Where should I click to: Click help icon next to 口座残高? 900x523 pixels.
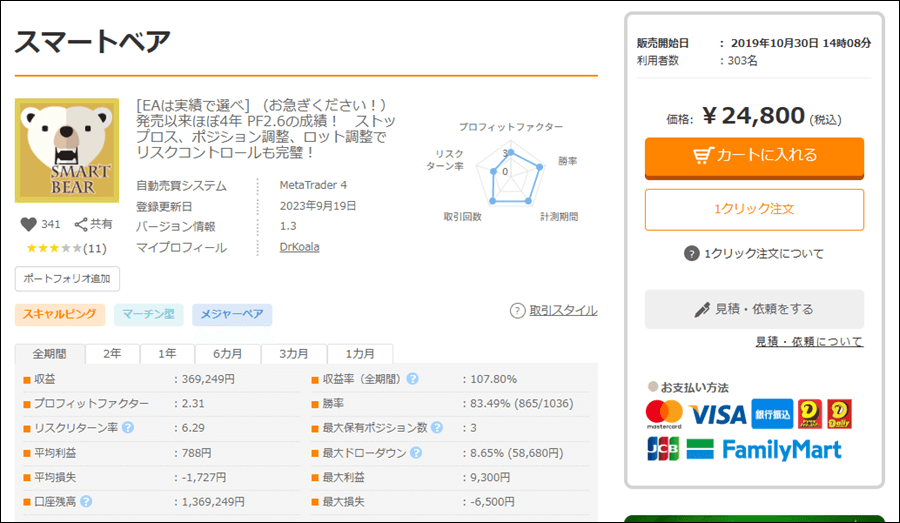tap(86, 502)
